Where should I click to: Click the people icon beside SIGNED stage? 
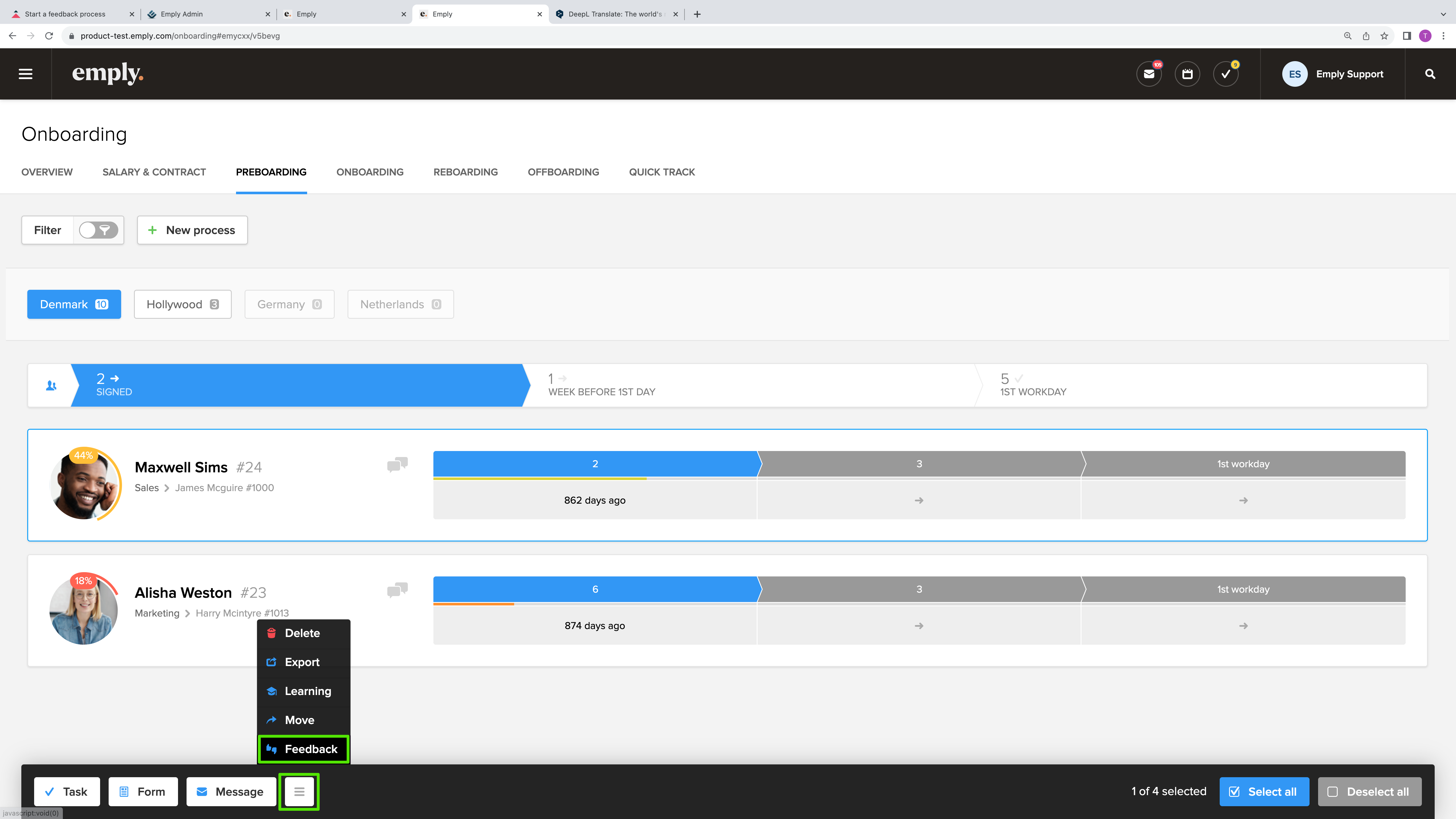point(51,386)
